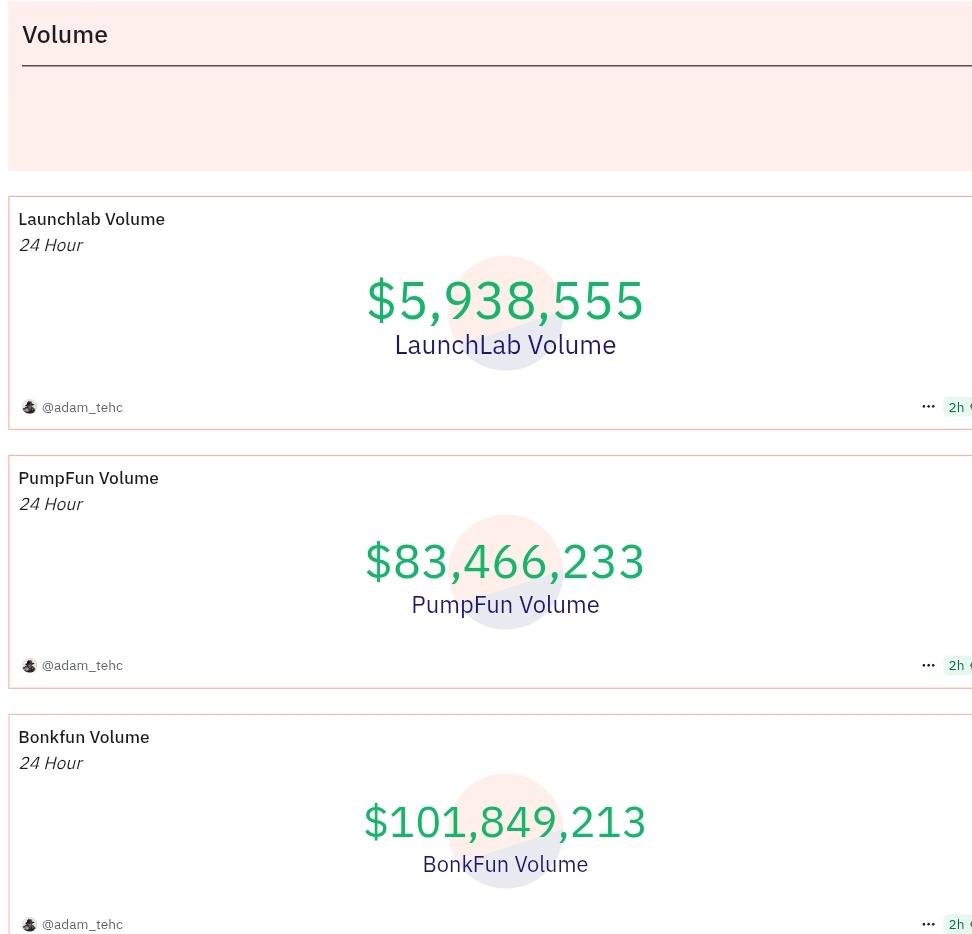Click 24 Hour subtitle under PumpFun Volume
The image size is (972, 934).
click(x=51, y=504)
